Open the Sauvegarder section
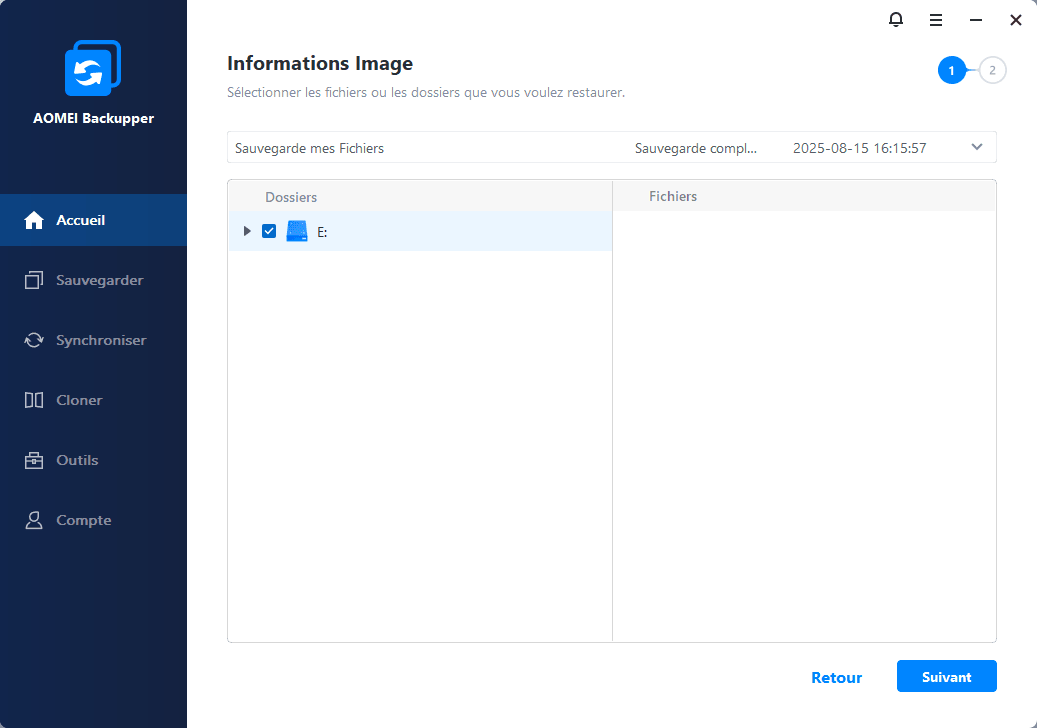 tap(93, 280)
